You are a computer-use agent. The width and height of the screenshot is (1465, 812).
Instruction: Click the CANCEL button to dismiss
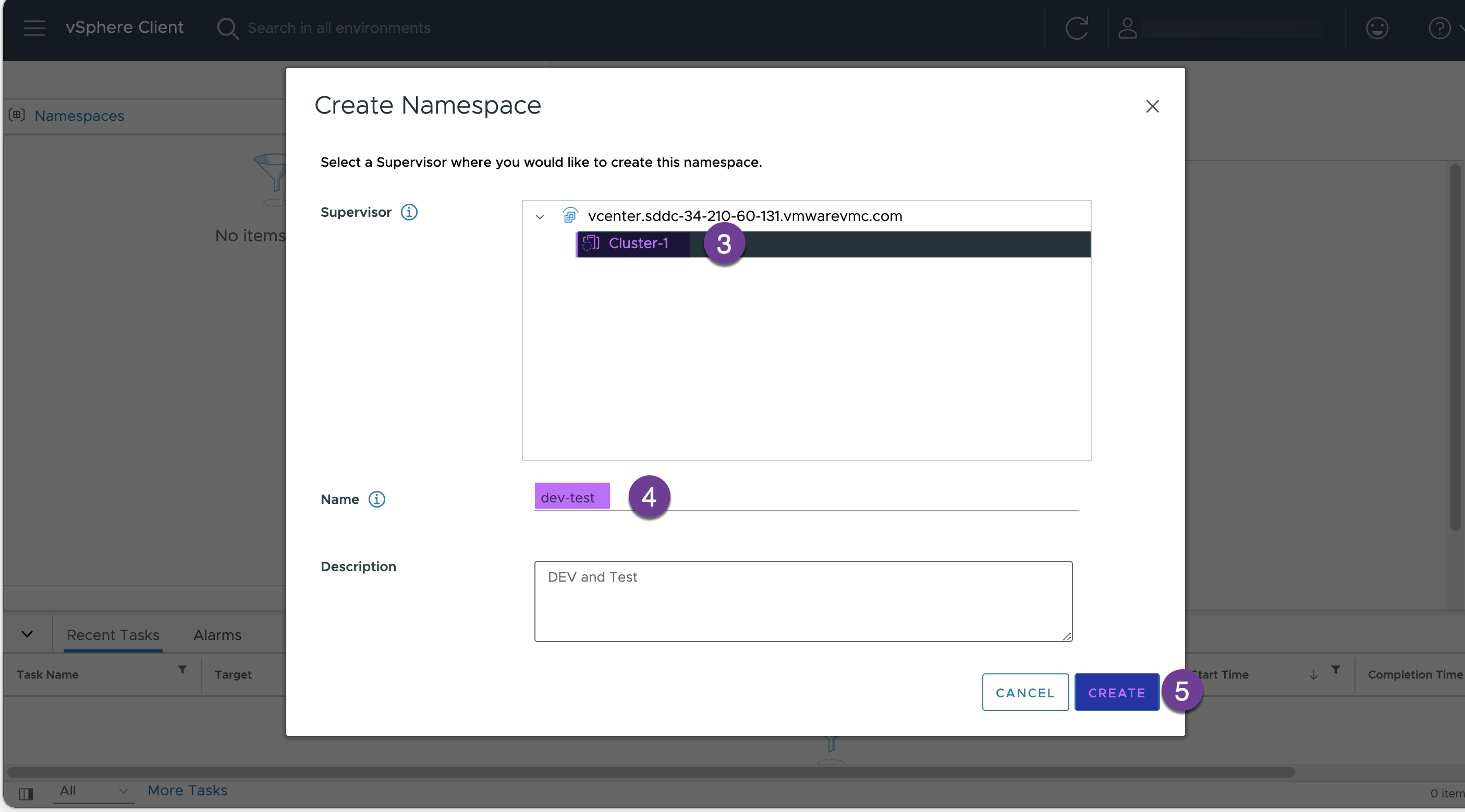click(1025, 691)
